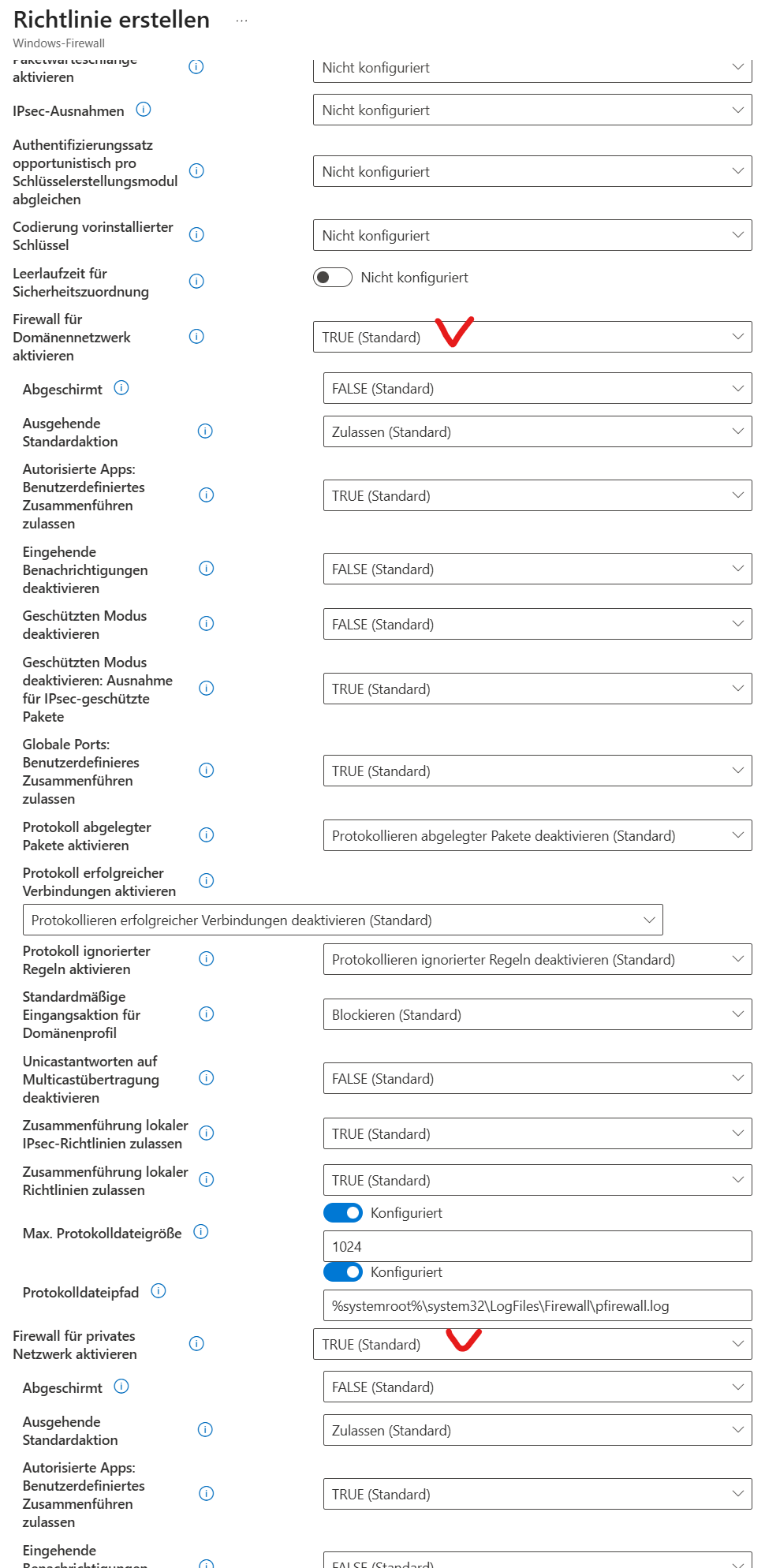Open Protokoll erfolgreicher Verbindungen dropdown
Image resolution: width=765 pixels, height=1568 pixels.
342,920
